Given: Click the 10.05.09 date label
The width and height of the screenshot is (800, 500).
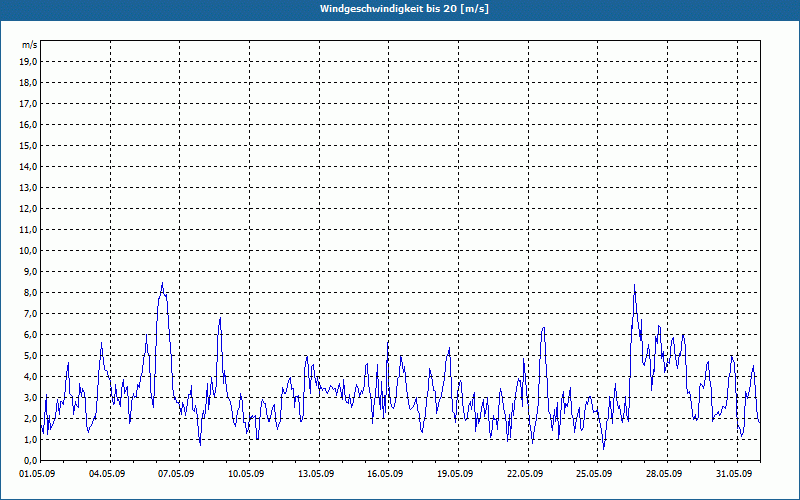Looking at the screenshot, I should (x=246, y=473).
